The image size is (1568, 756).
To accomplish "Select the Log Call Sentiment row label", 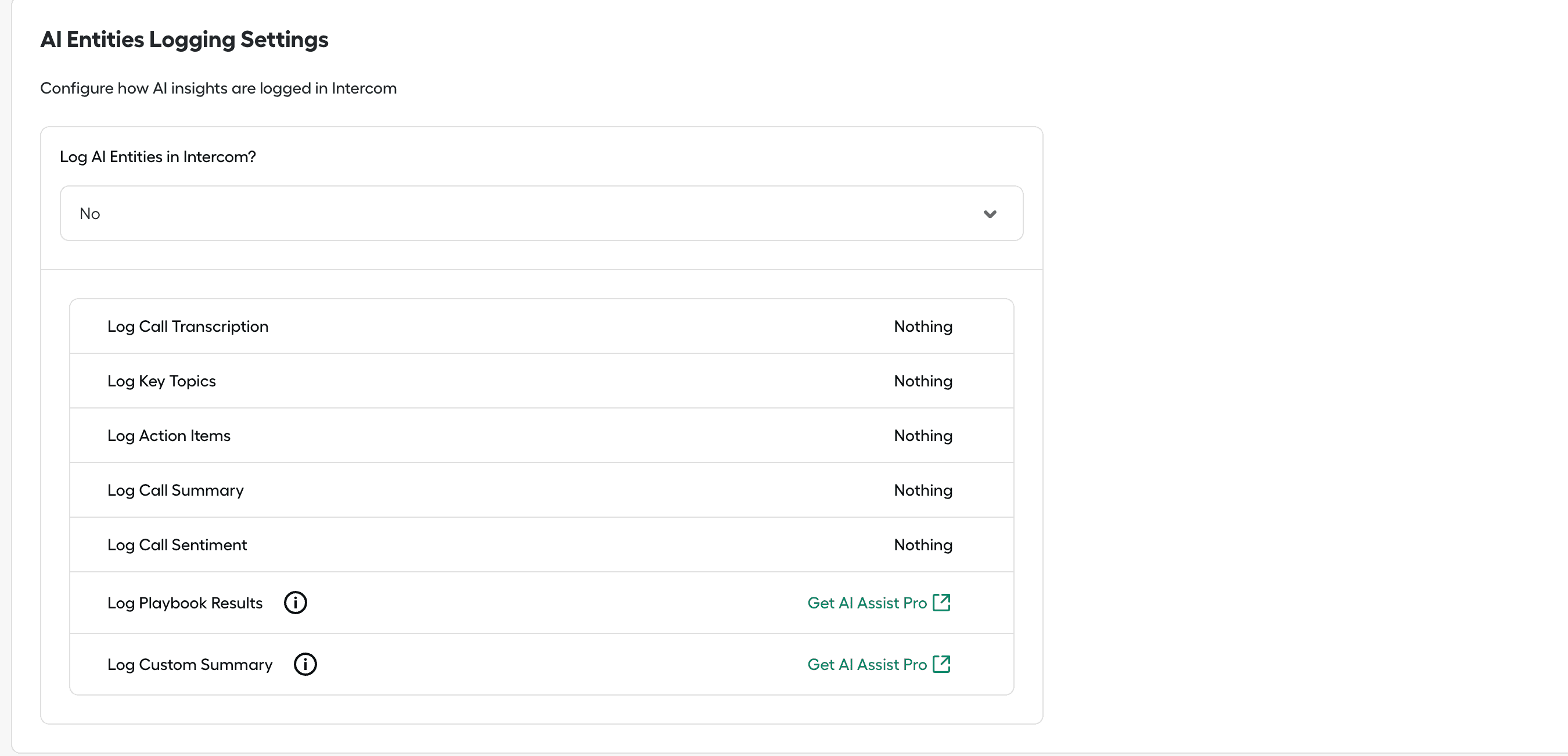I will coord(177,544).
